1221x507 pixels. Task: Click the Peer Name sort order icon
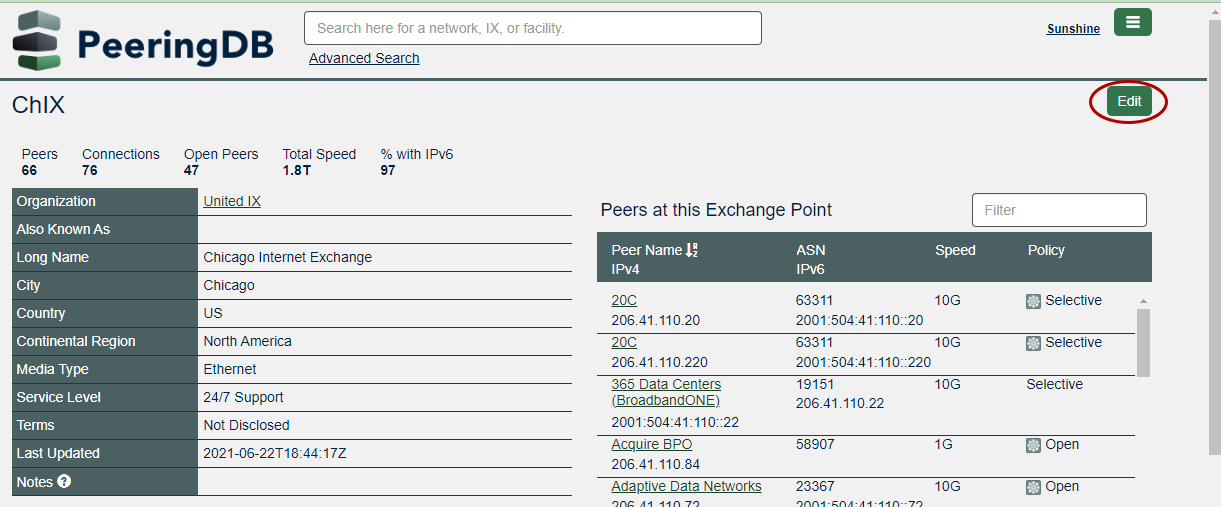692,250
